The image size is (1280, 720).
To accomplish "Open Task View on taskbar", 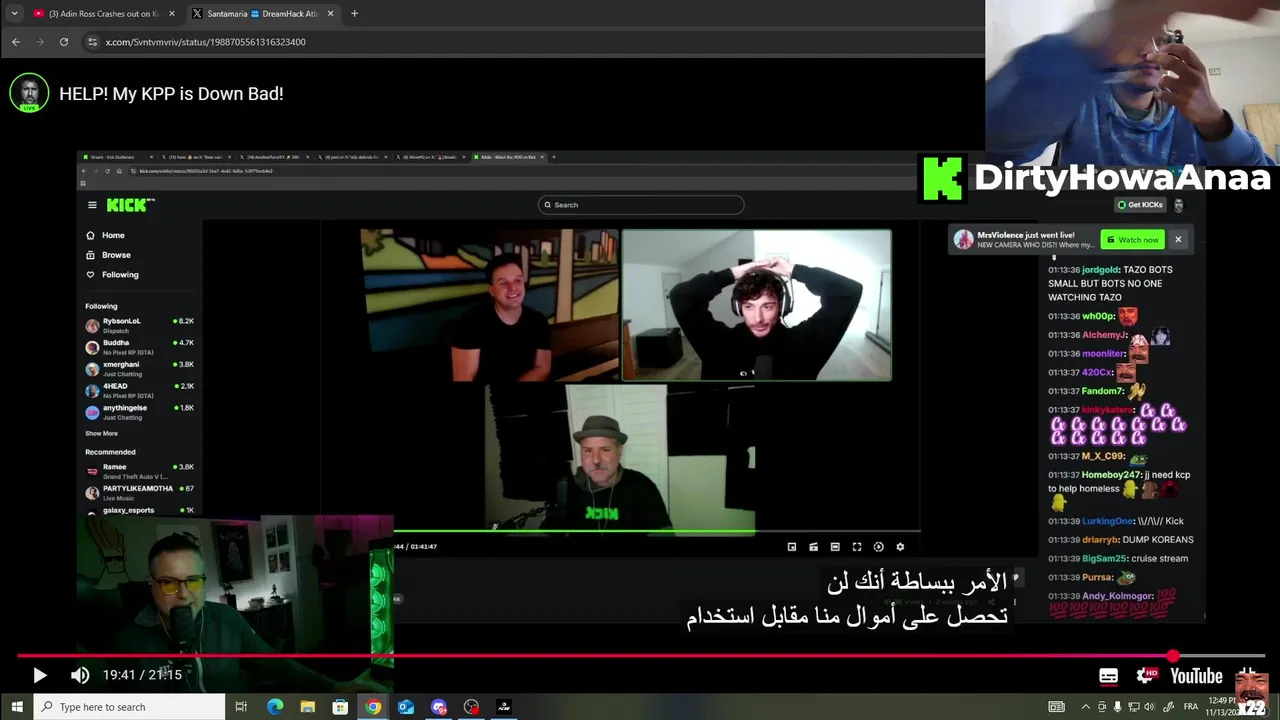I will point(241,707).
